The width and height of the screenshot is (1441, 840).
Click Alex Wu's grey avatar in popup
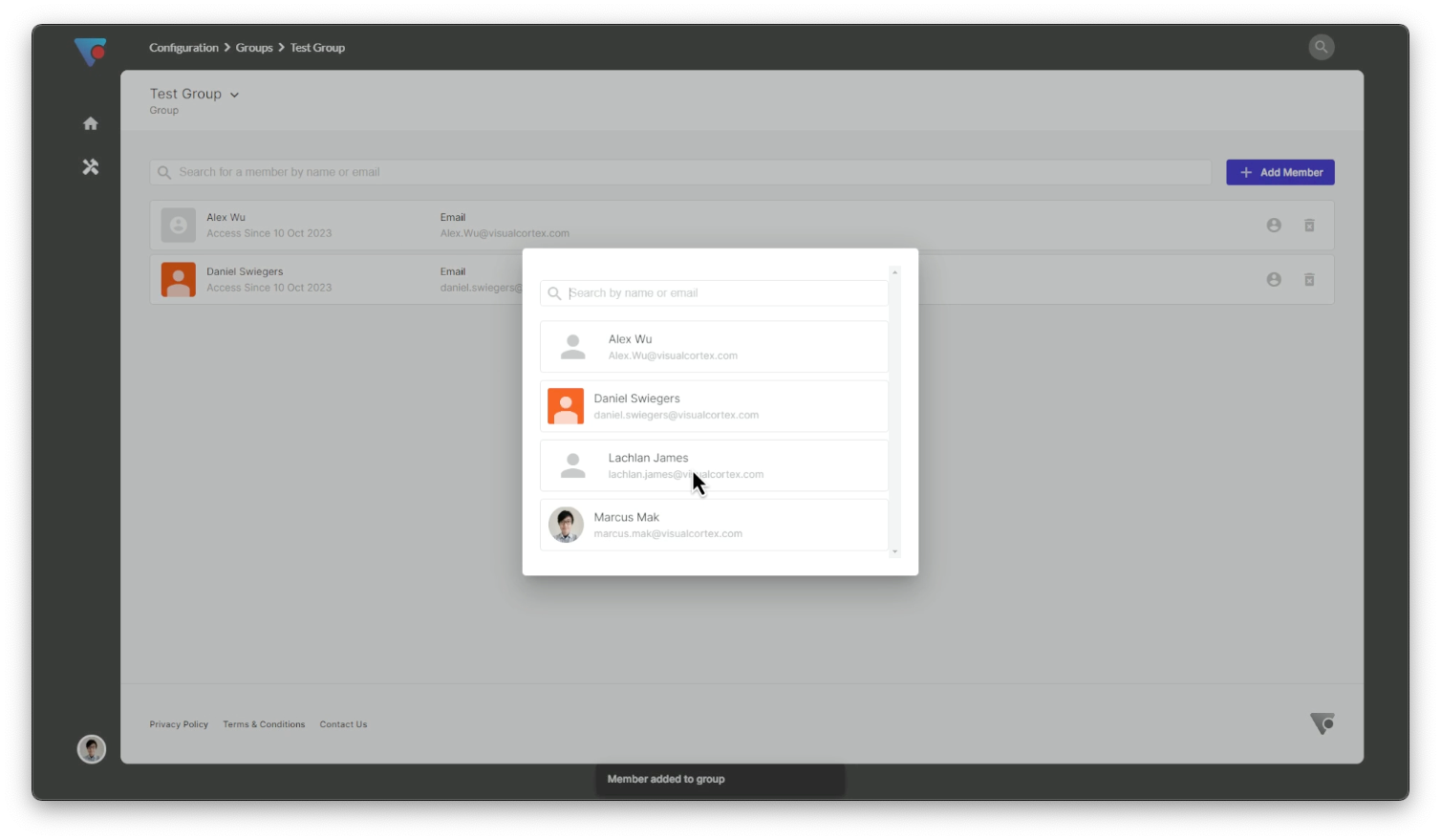tap(573, 347)
